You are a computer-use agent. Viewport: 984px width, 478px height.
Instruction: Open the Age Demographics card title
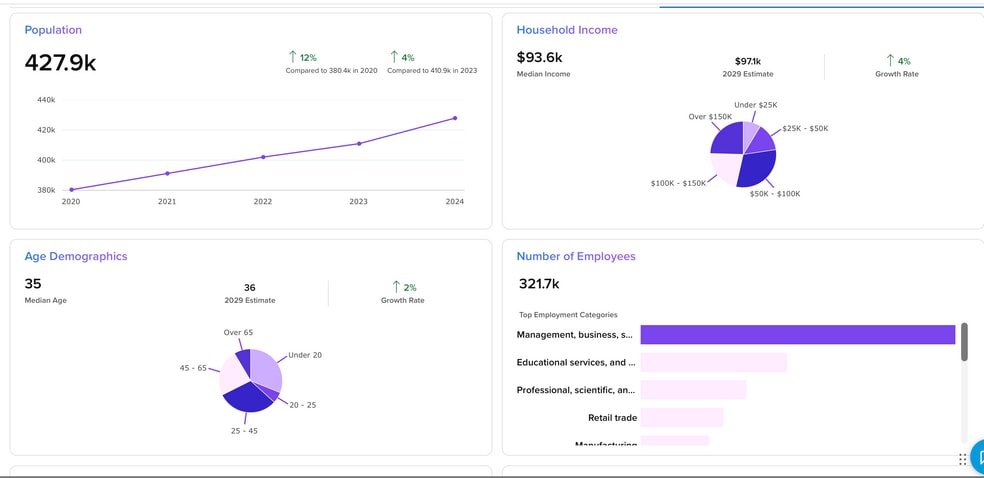tap(76, 256)
